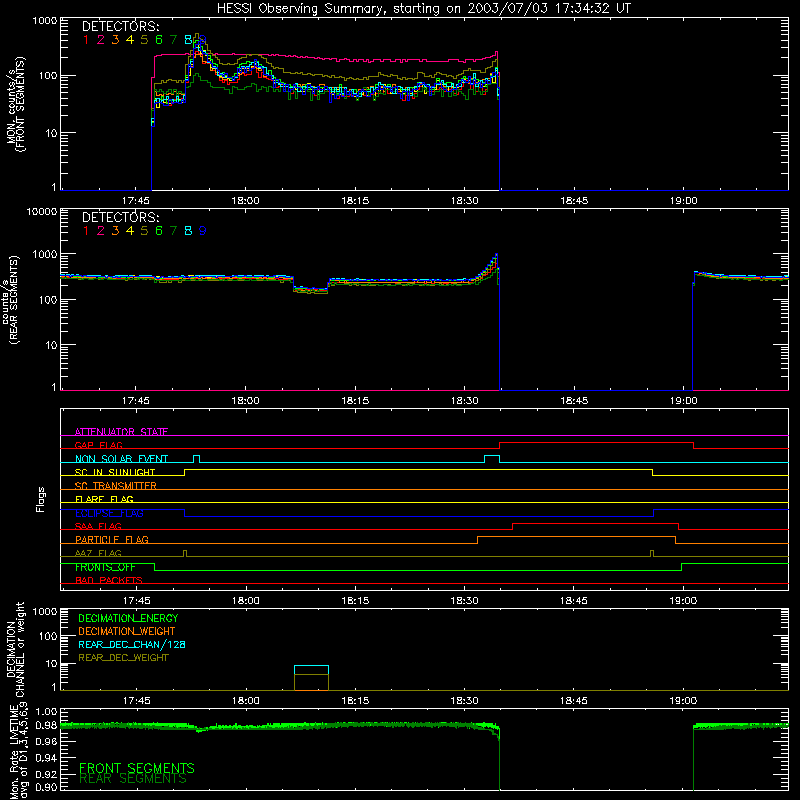The height and width of the screenshot is (800, 800).
Task: Click the BAD_PACKETS flag label
Action: [109, 580]
